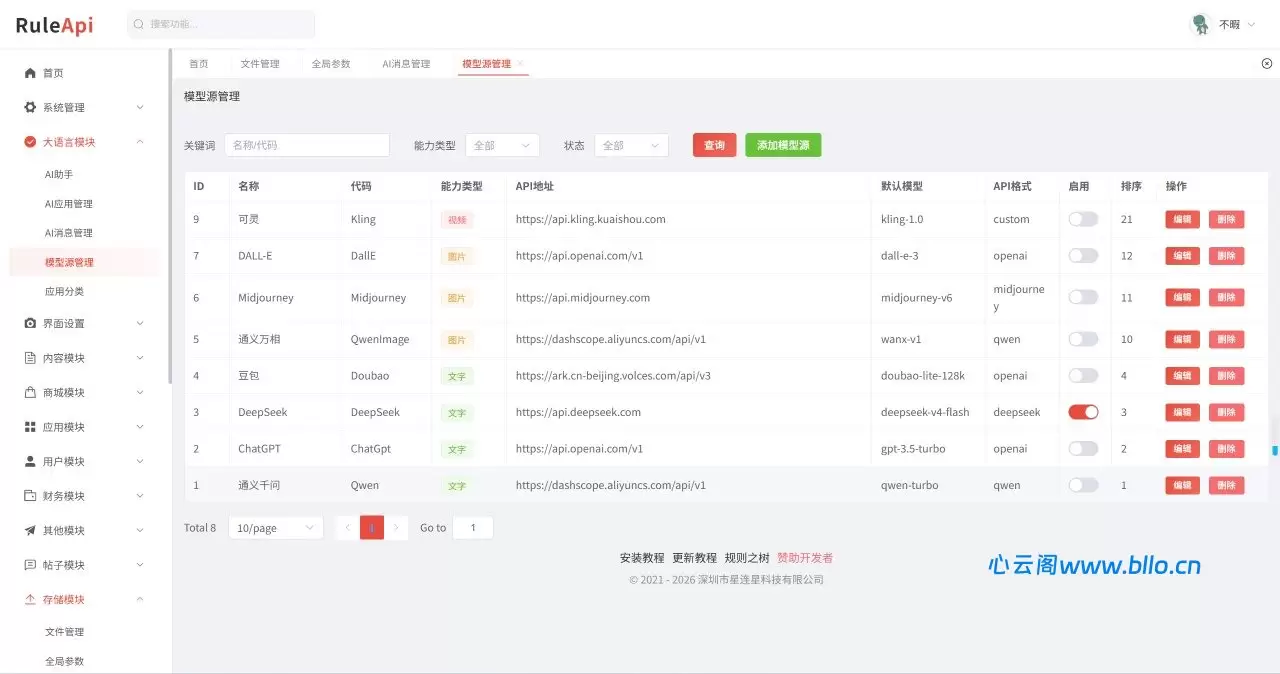Open the 状态 filter dropdown
Viewport: 1280px width, 674px height.
[631, 145]
